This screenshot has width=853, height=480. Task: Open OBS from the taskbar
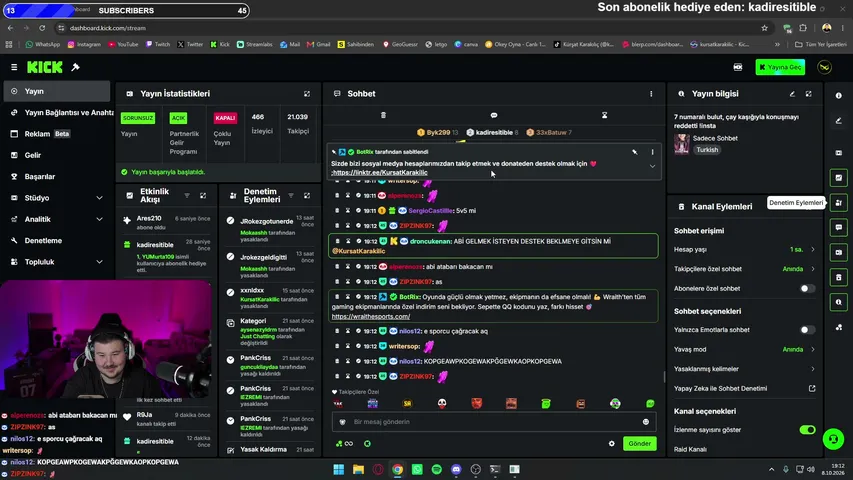475,469
